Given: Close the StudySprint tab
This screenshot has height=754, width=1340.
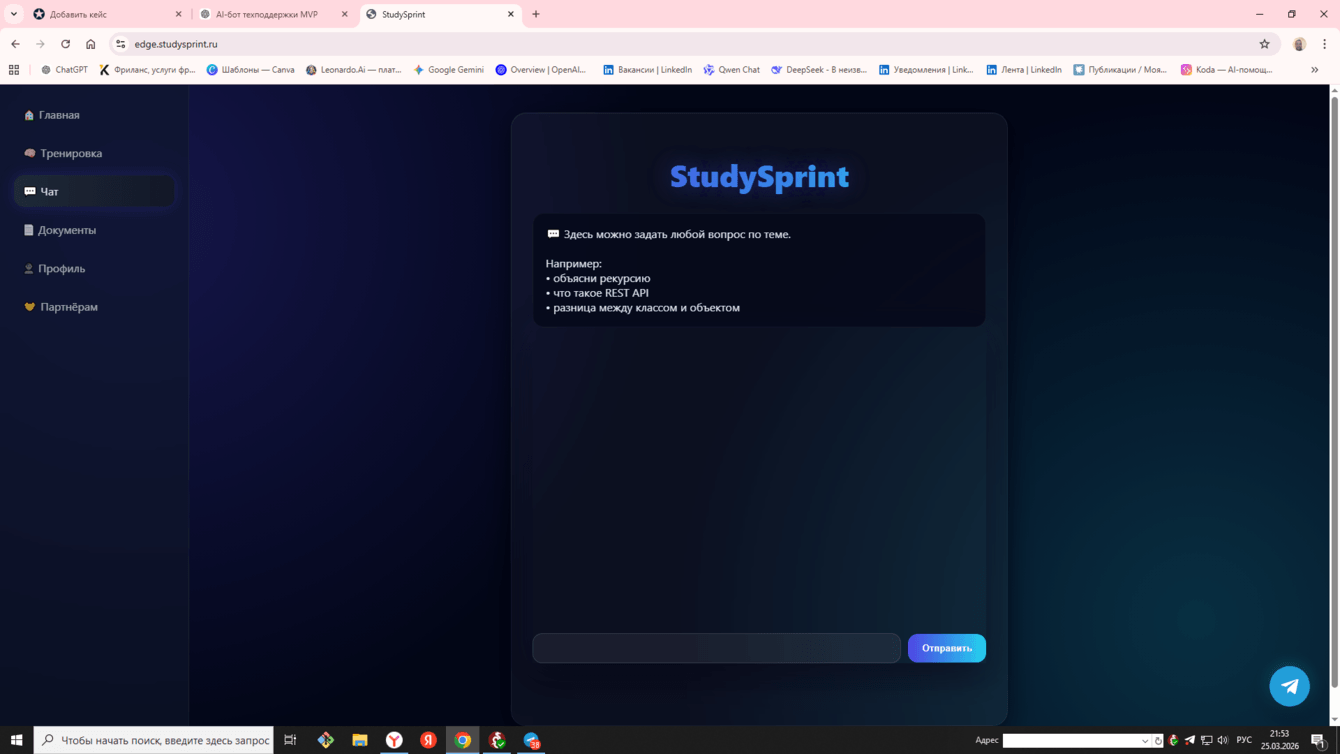Looking at the screenshot, I should click(511, 14).
